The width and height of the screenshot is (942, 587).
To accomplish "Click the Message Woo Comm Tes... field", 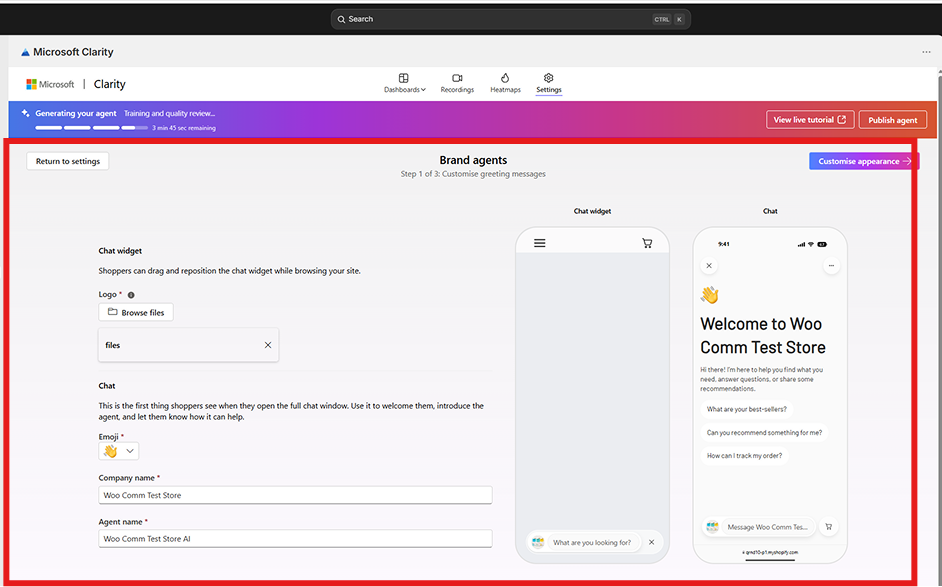I will (x=768, y=527).
